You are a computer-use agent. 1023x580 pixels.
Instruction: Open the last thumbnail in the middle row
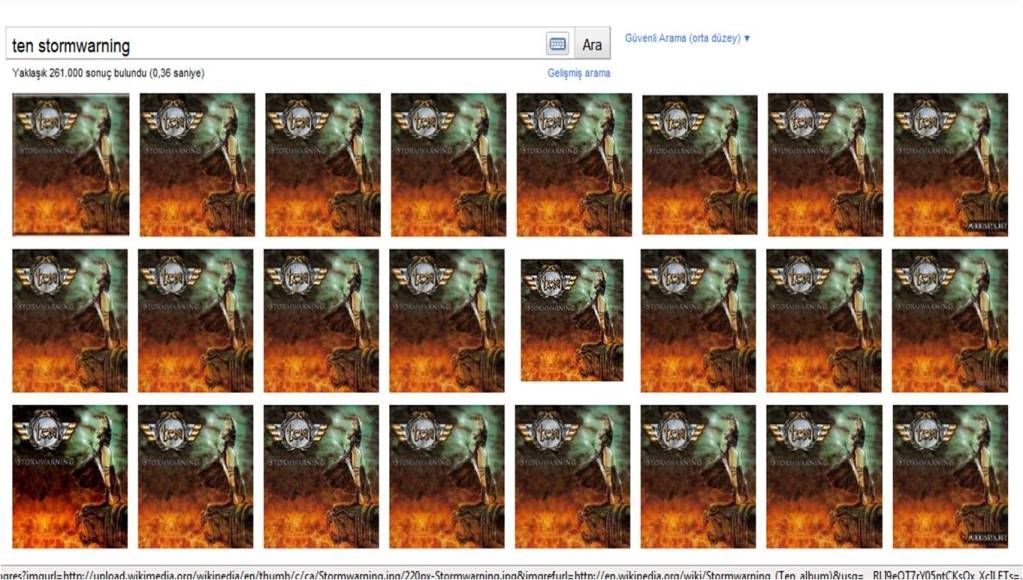951,320
